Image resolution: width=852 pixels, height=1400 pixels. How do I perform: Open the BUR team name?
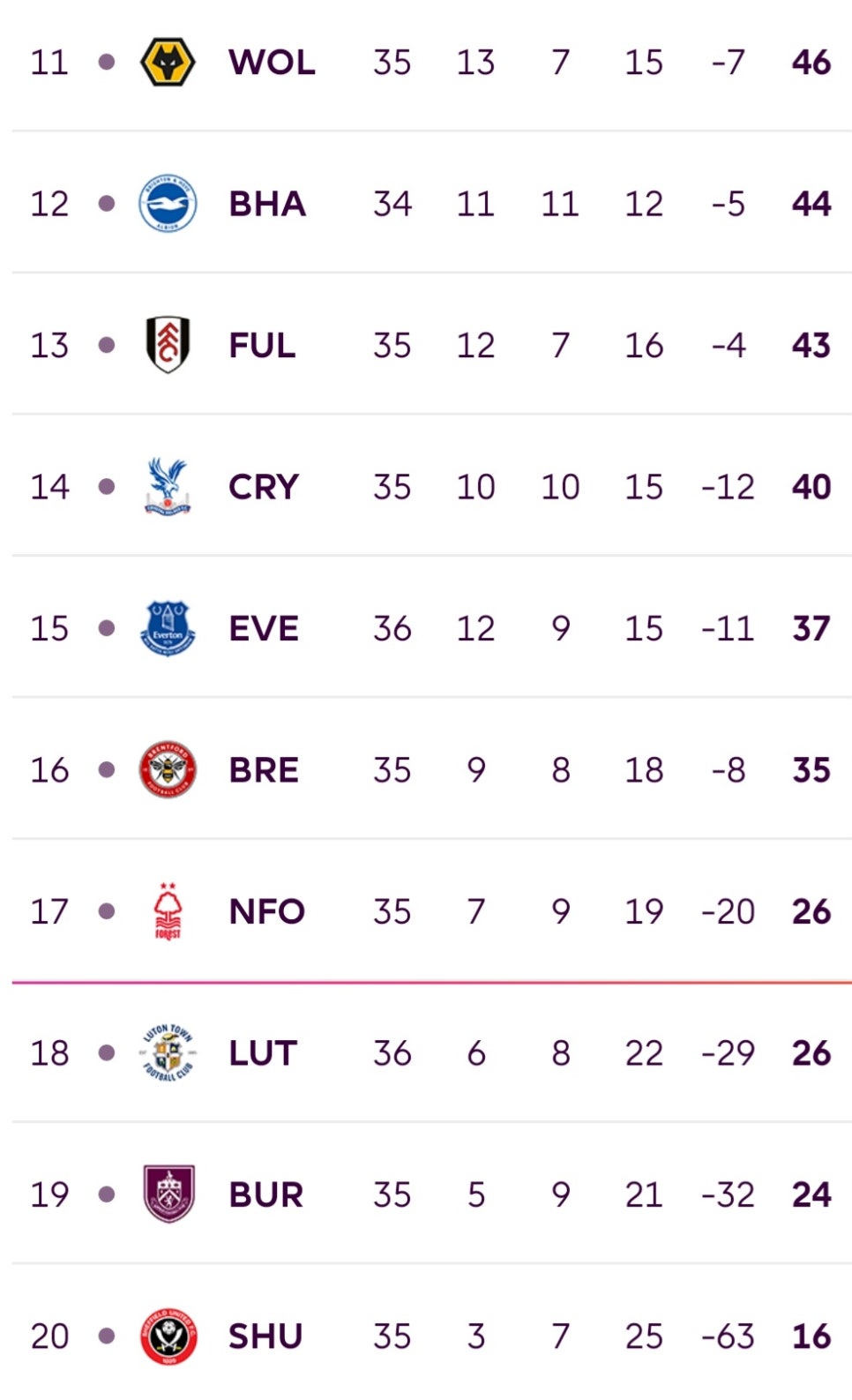[265, 1195]
